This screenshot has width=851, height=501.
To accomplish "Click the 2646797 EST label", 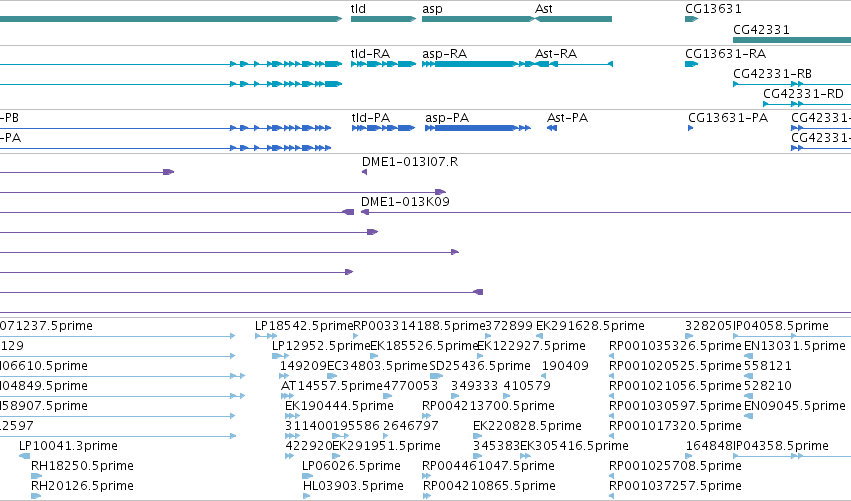I will tap(410, 426).
